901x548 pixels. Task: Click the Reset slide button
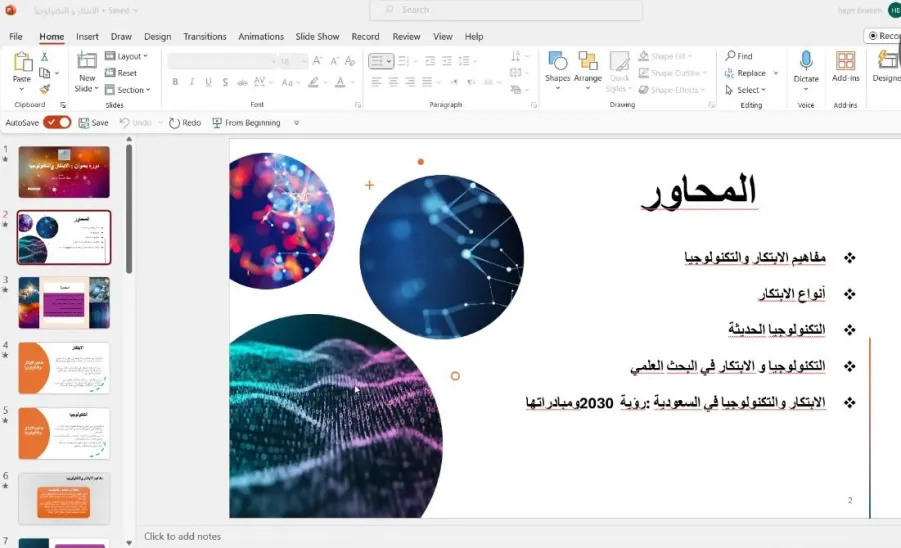121,73
